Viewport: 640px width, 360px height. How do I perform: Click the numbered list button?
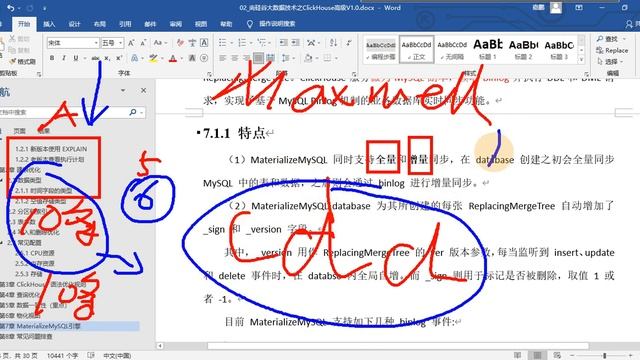[242, 42]
